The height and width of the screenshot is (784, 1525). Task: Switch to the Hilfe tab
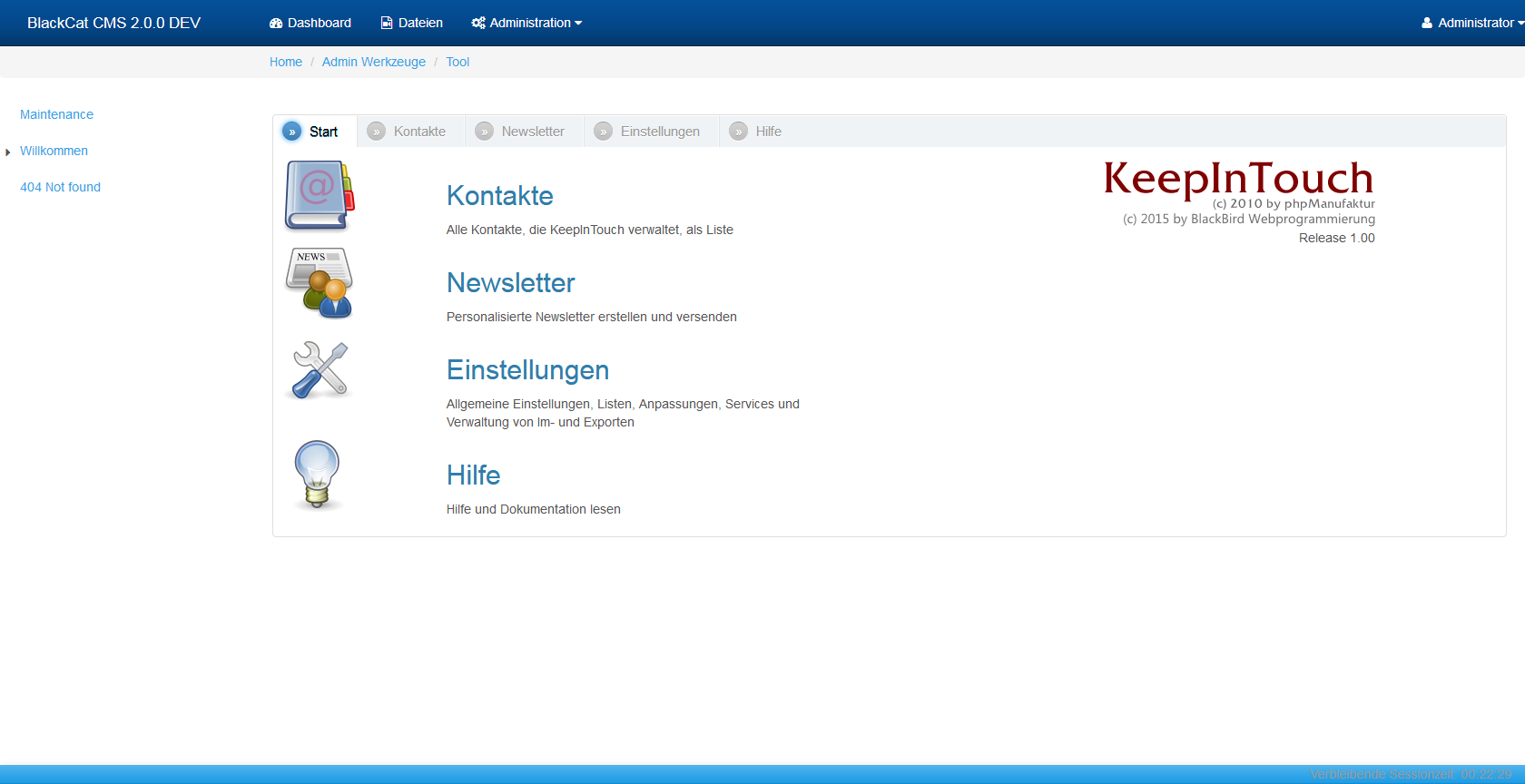point(759,132)
